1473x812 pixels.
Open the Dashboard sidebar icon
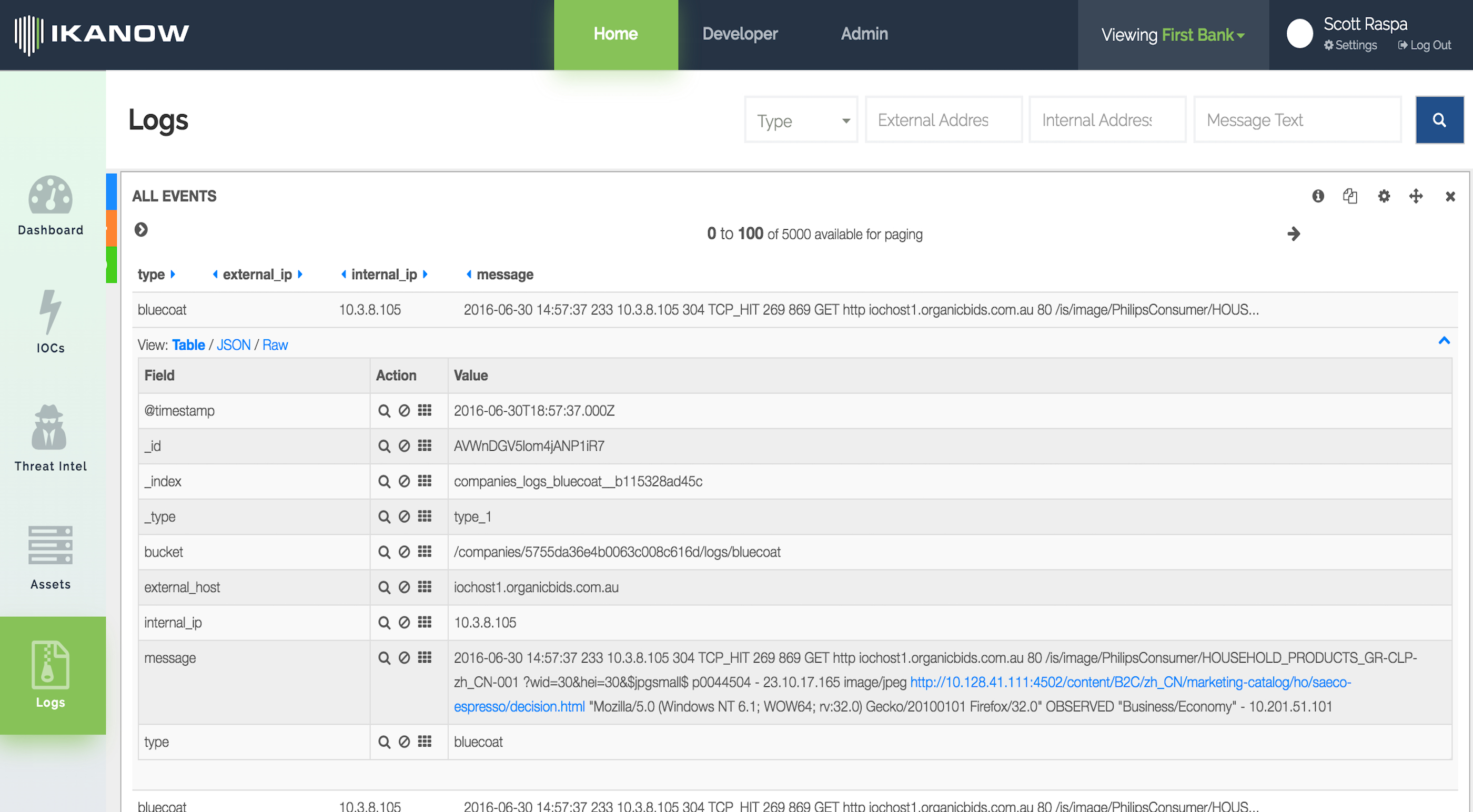coord(51,195)
